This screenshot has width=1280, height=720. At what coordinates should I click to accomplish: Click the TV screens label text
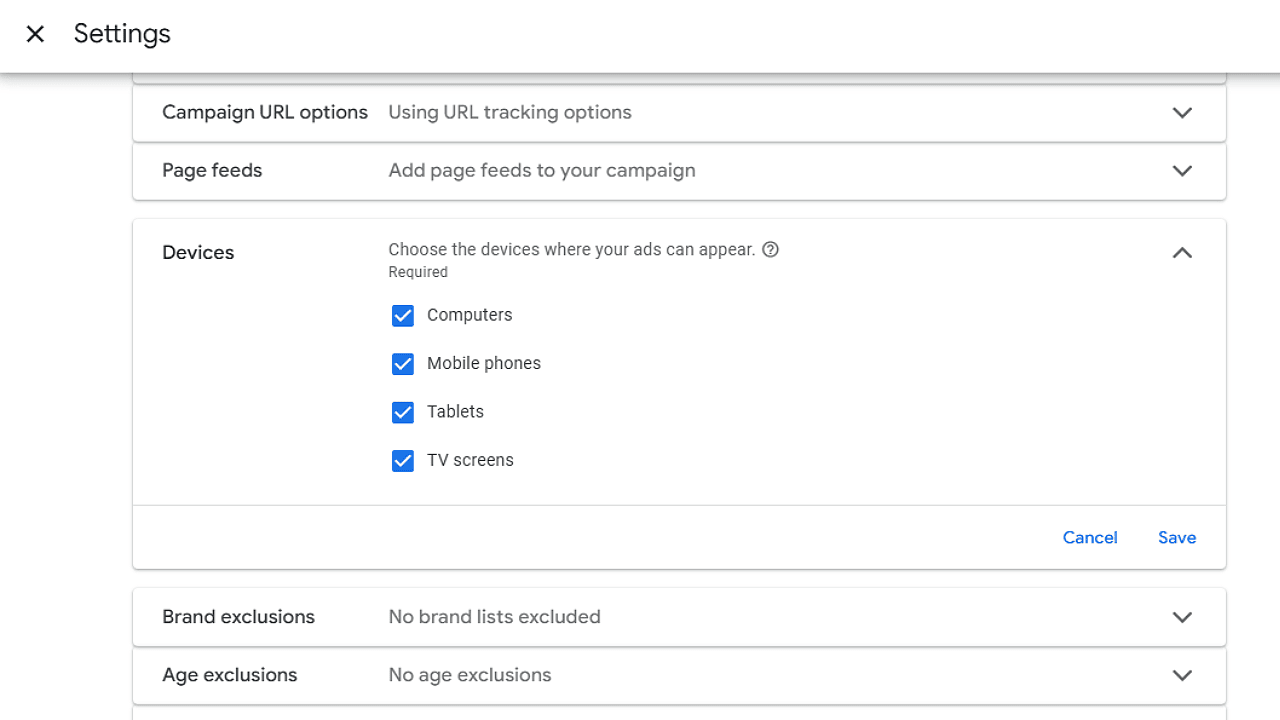point(470,460)
